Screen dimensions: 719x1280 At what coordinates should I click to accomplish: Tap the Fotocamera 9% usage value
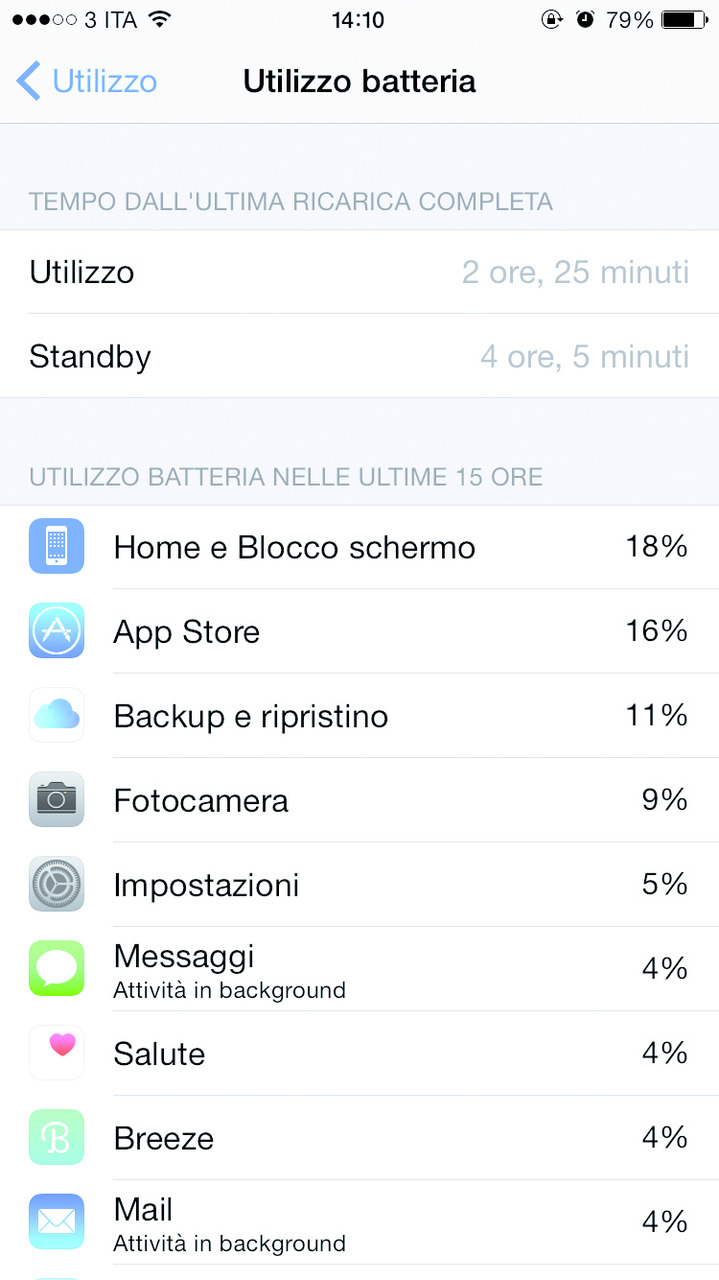tap(664, 799)
